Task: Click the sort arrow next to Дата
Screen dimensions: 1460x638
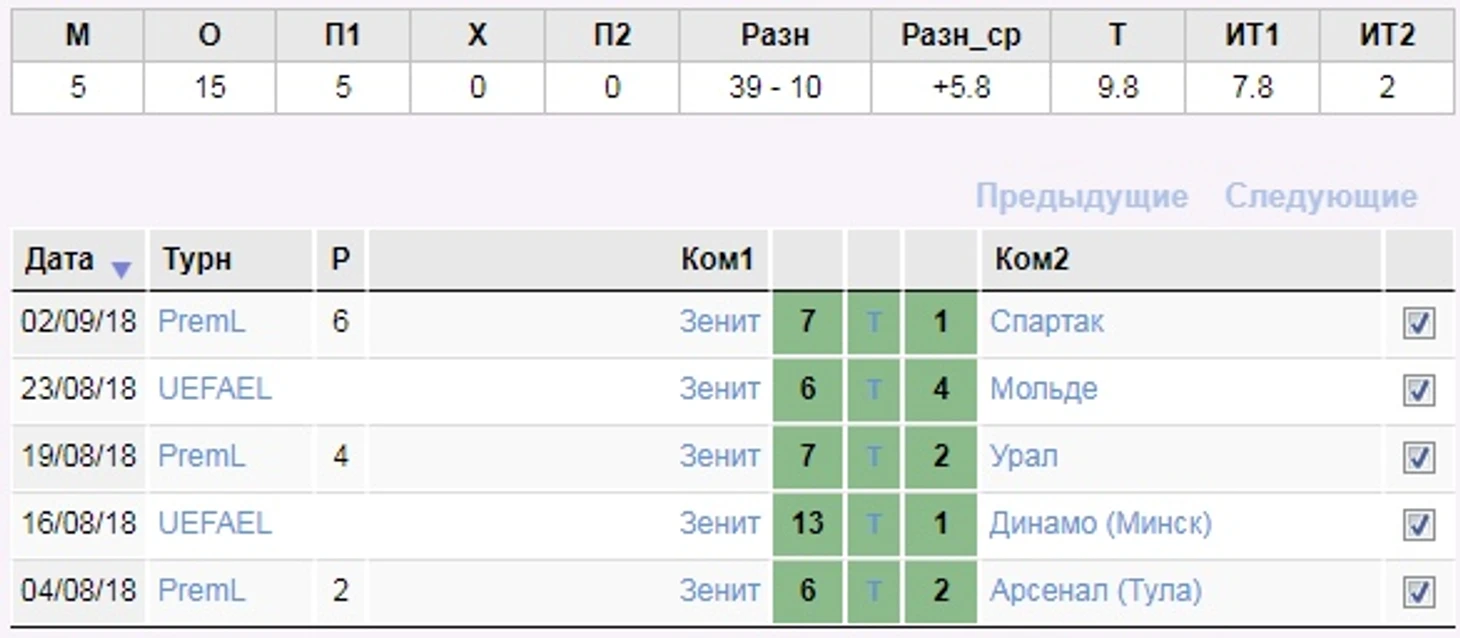Action: click(x=121, y=269)
